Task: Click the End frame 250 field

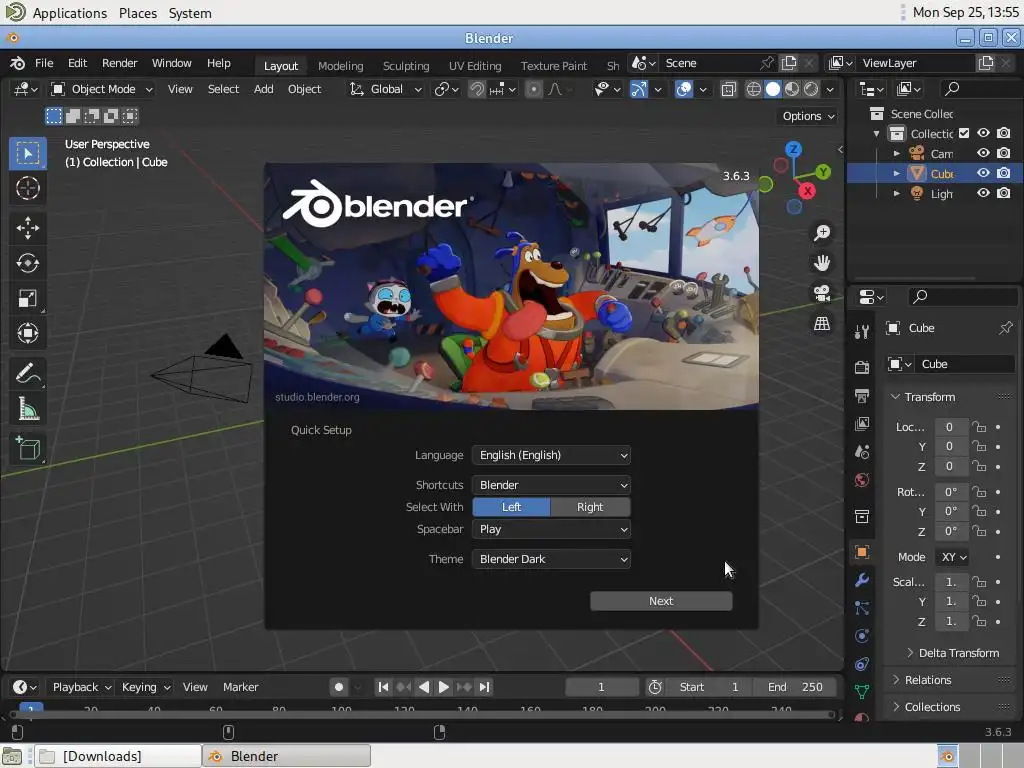Action: tap(795, 687)
